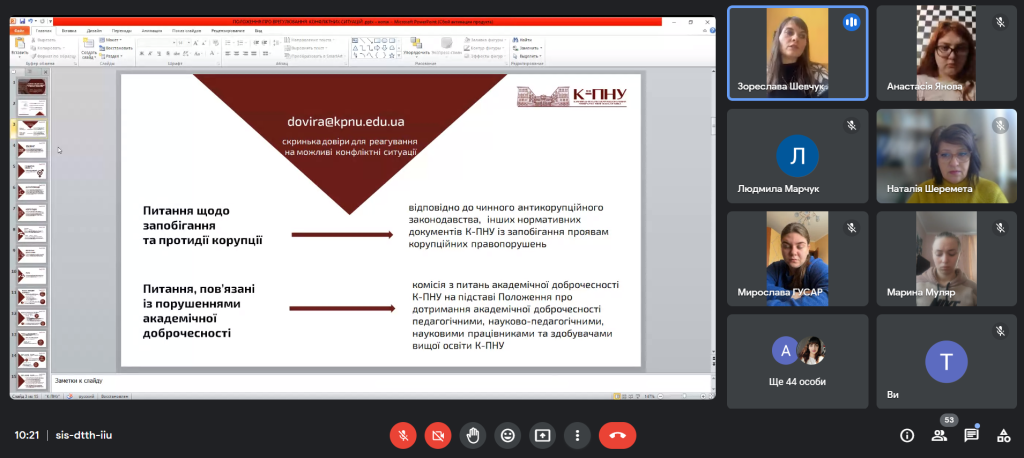
Task: Open the Вставка ribbon tab
Action: pos(69,30)
